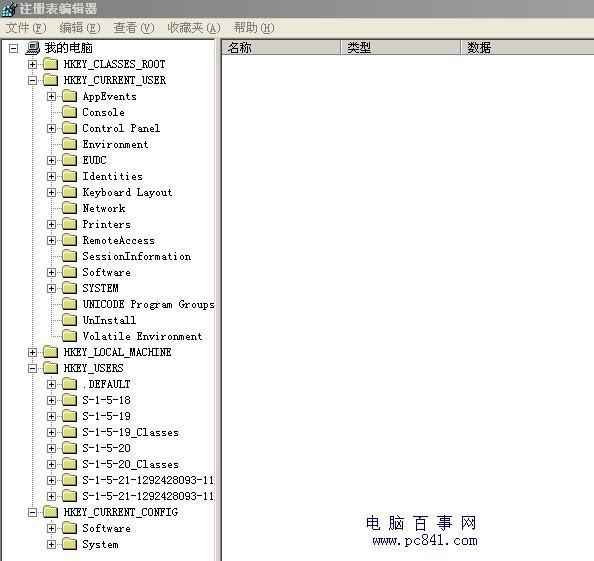The height and width of the screenshot is (561, 594).
Task: Click the HKEY_CURRENT_CONFIG folder icon
Action: [x=50, y=512]
